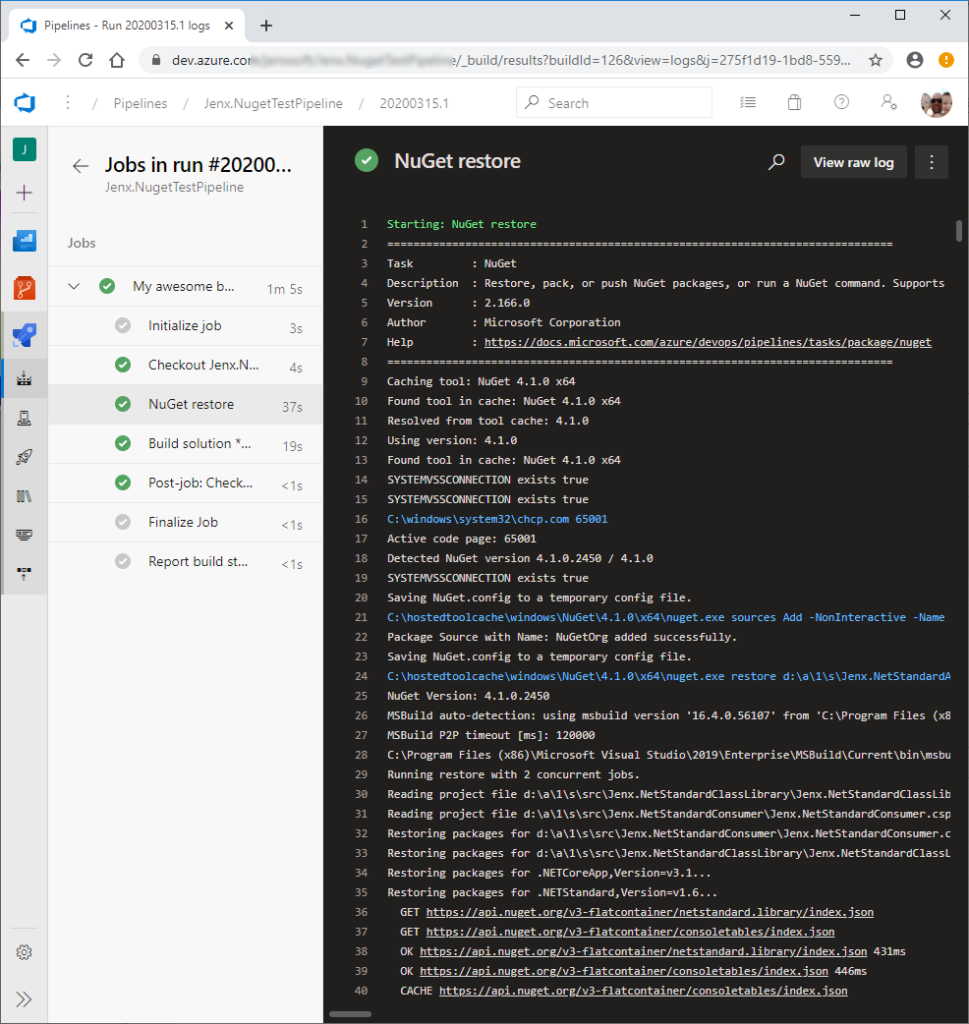
Task: Click the Azure DevOps Search box
Action: coord(614,103)
